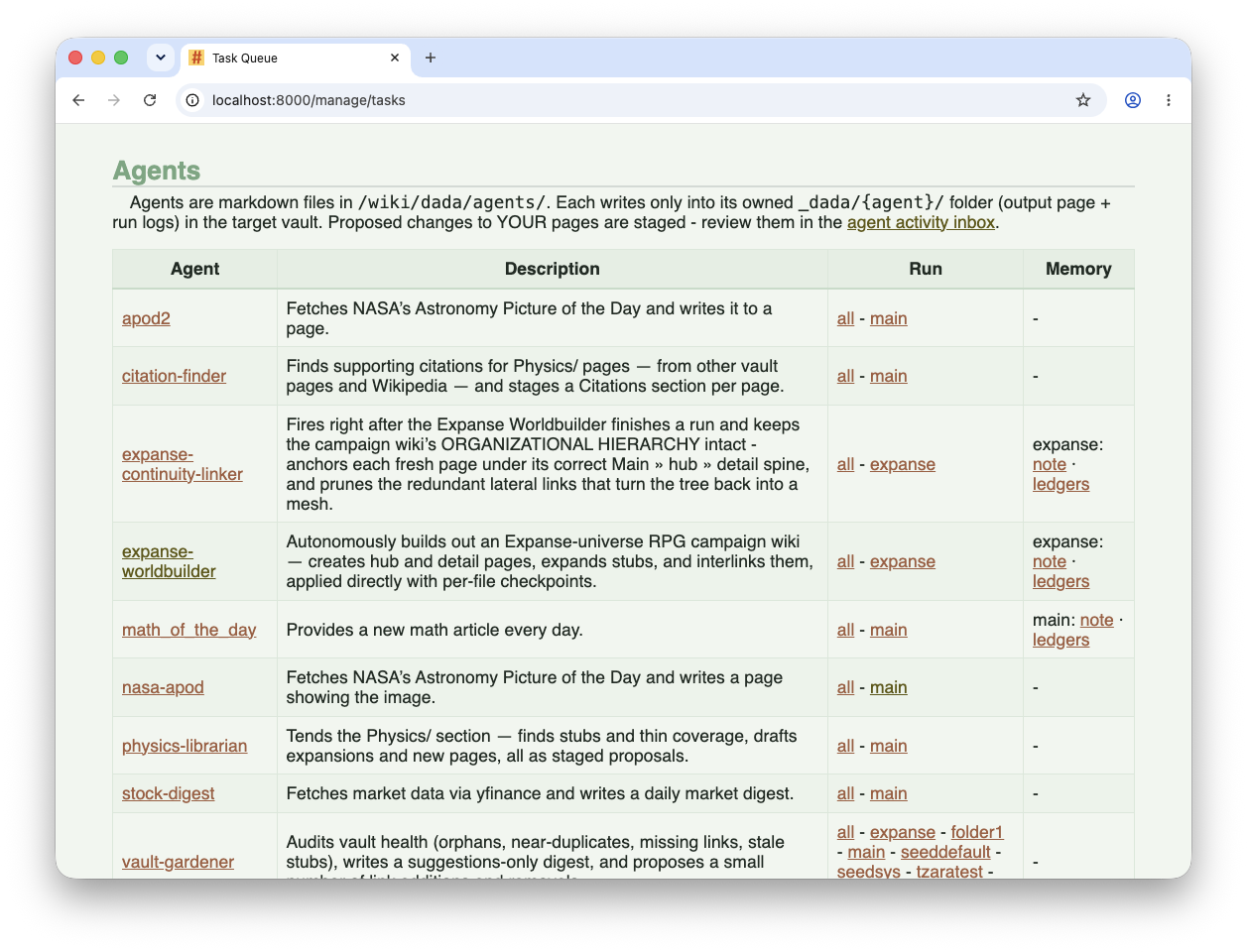This screenshot has width=1247, height=952.
Task: Open the expanse-worldbuilder agent link
Action: 169,561
